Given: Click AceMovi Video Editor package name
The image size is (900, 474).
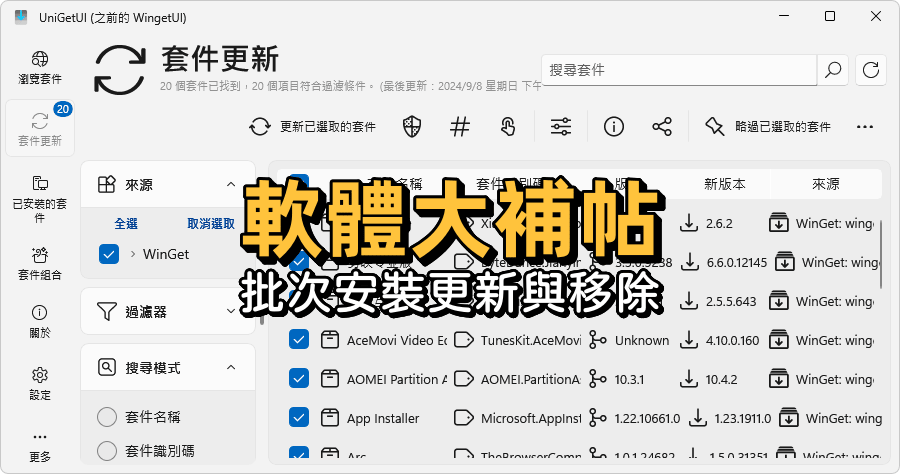Looking at the screenshot, I should click(397, 340).
